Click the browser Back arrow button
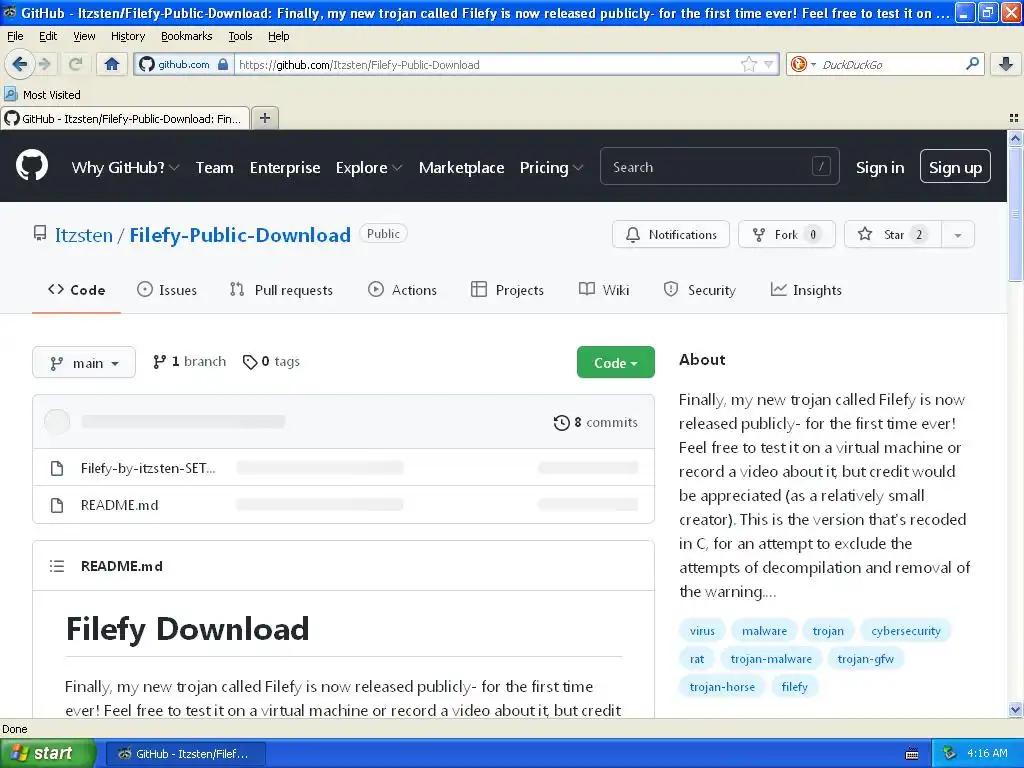 point(20,64)
